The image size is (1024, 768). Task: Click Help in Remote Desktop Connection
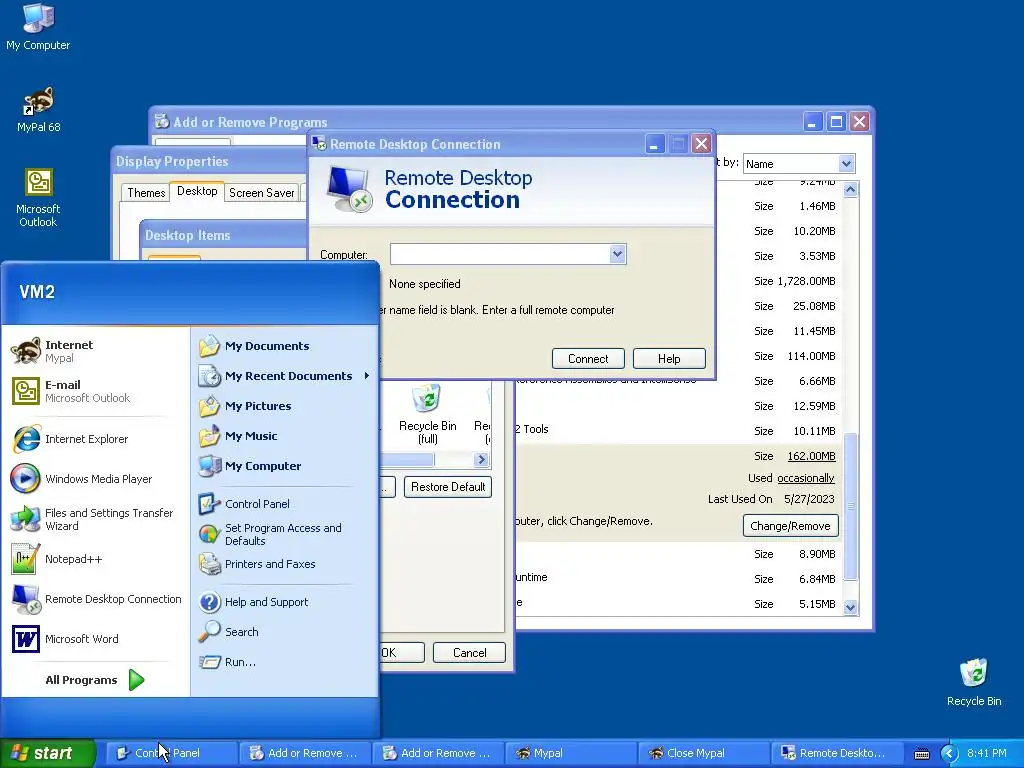pos(669,359)
